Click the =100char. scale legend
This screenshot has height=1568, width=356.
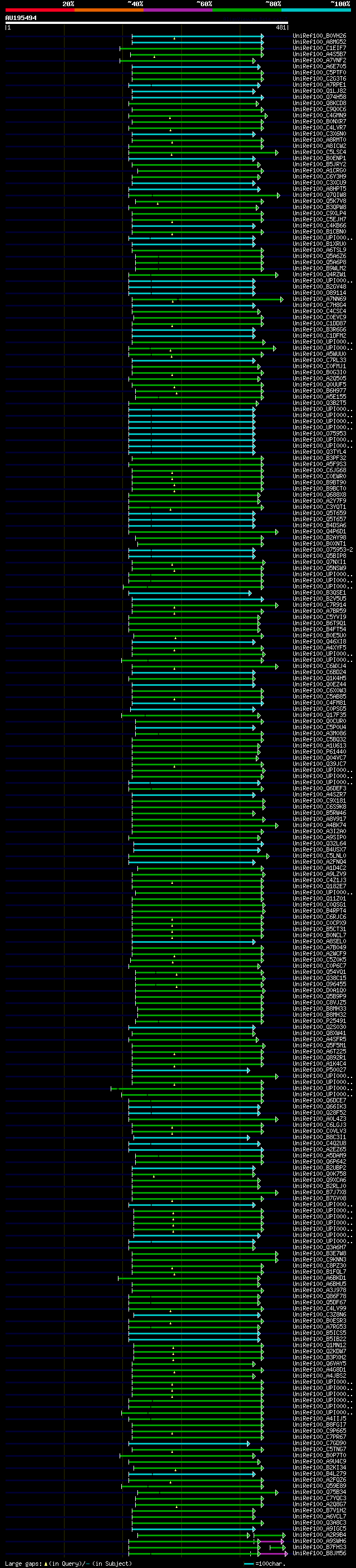click(x=265, y=1564)
